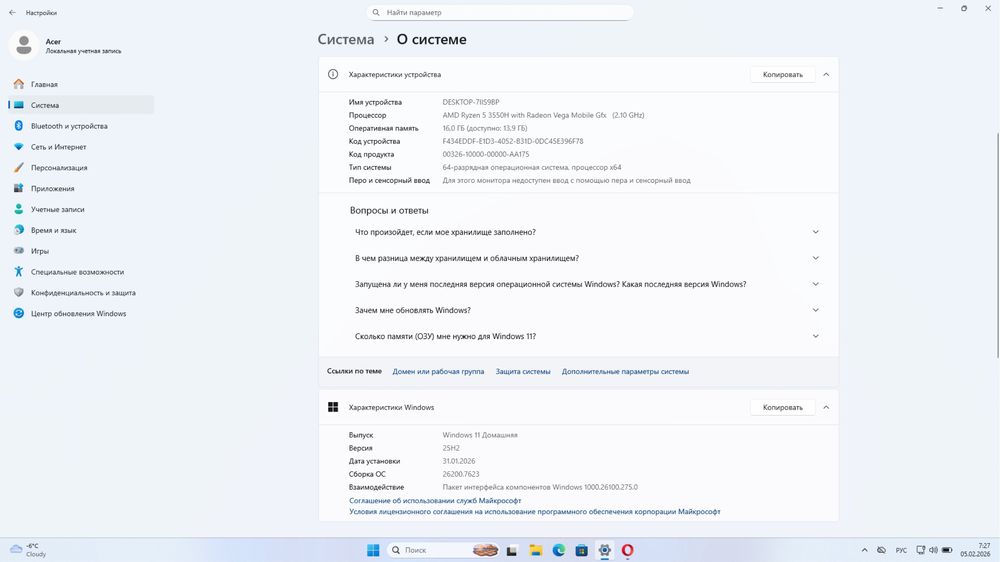Open Специальные возможности settings
This screenshot has height=562, width=1000.
click(x=82, y=272)
